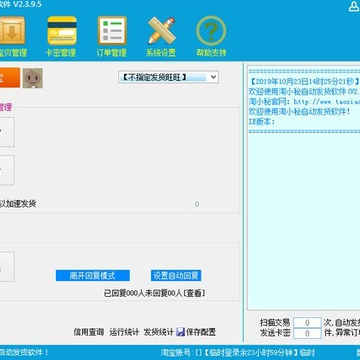Image resolution: width=360 pixels, height=360 pixels.
Task: Click the floppy disk save icon
Action: [x=180, y=332]
